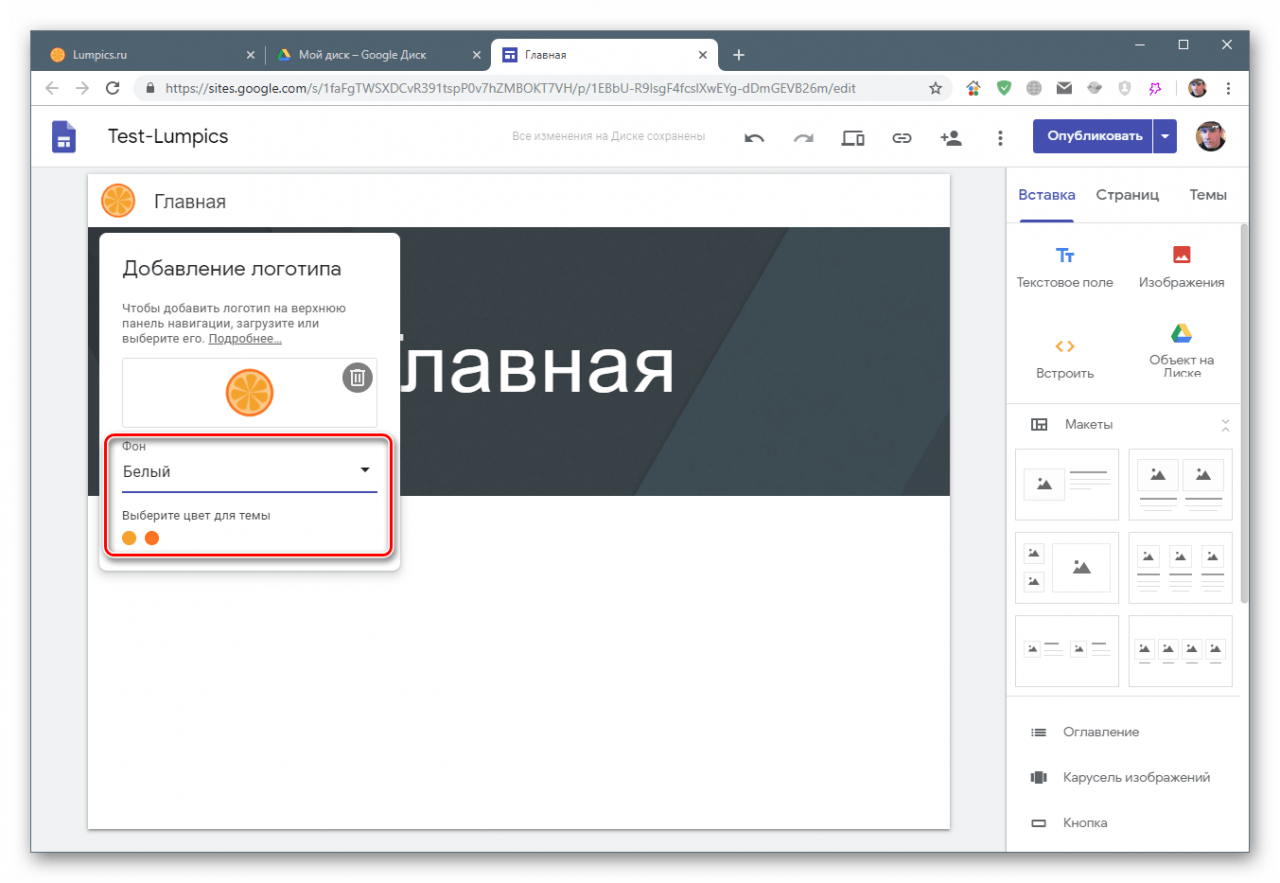Image resolution: width=1280 pixels, height=883 pixels.
Task: Redo the last change
Action: click(803, 138)
